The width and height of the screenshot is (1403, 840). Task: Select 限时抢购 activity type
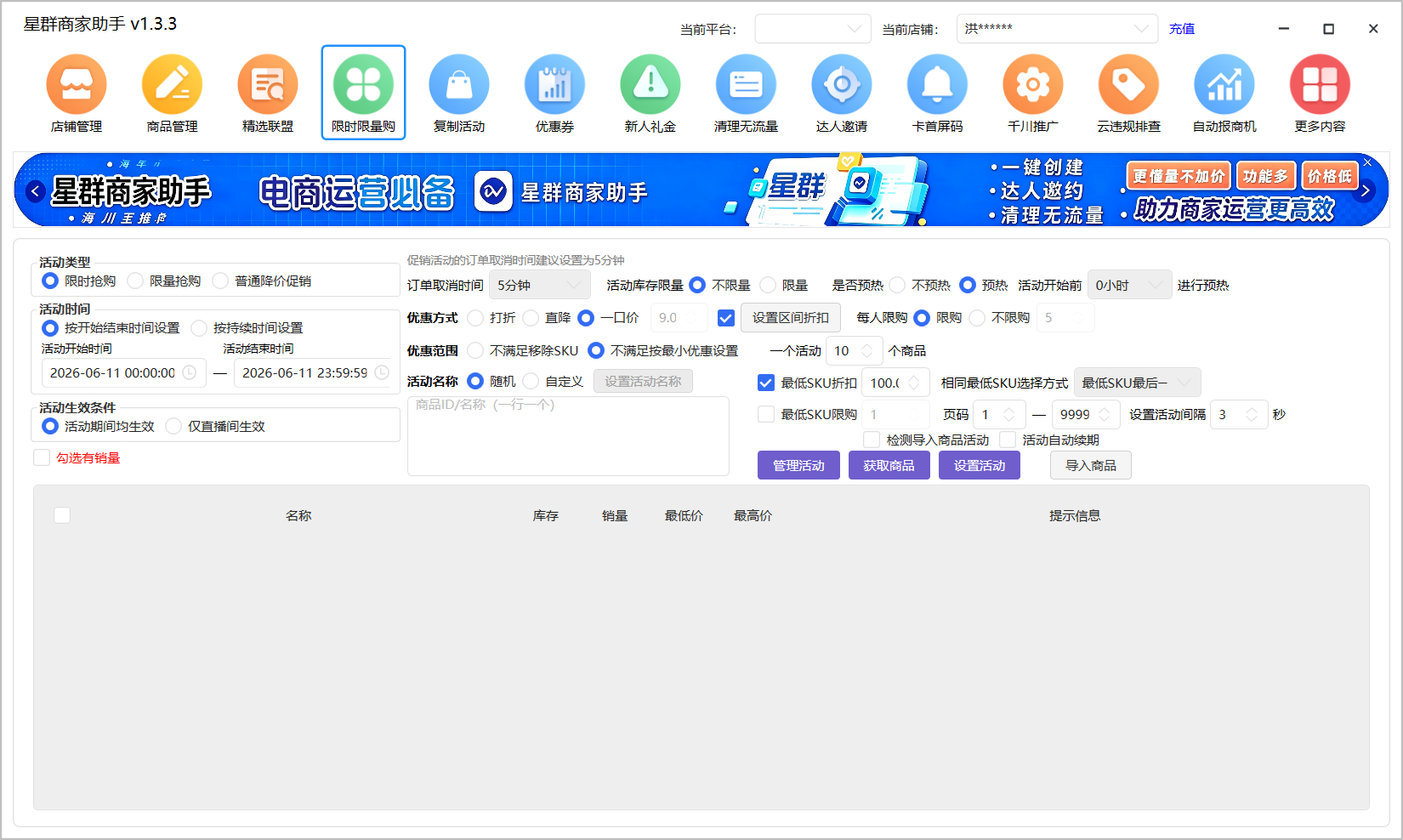50,281
